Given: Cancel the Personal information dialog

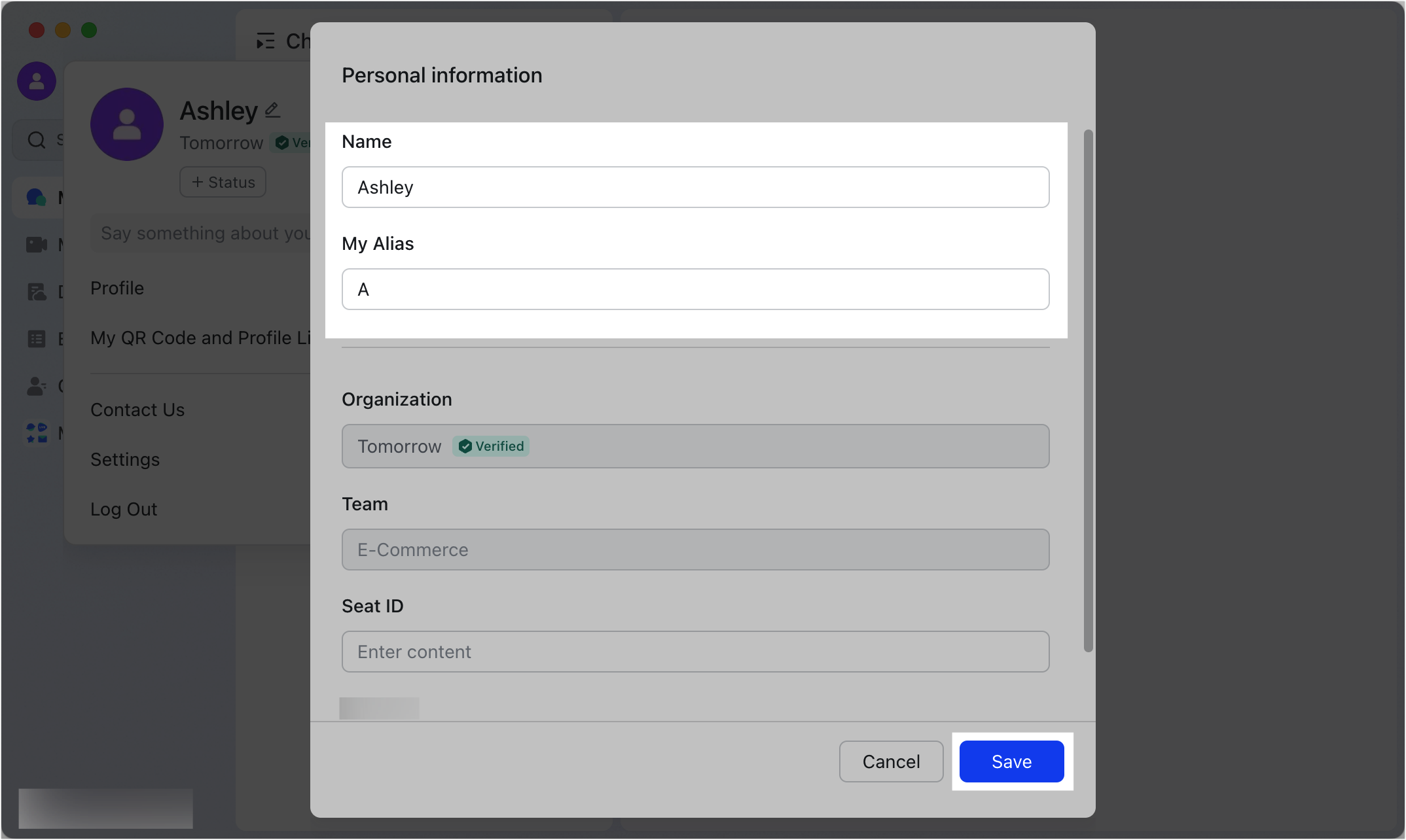Looking at the screenshot, I should tap(891, 761).
